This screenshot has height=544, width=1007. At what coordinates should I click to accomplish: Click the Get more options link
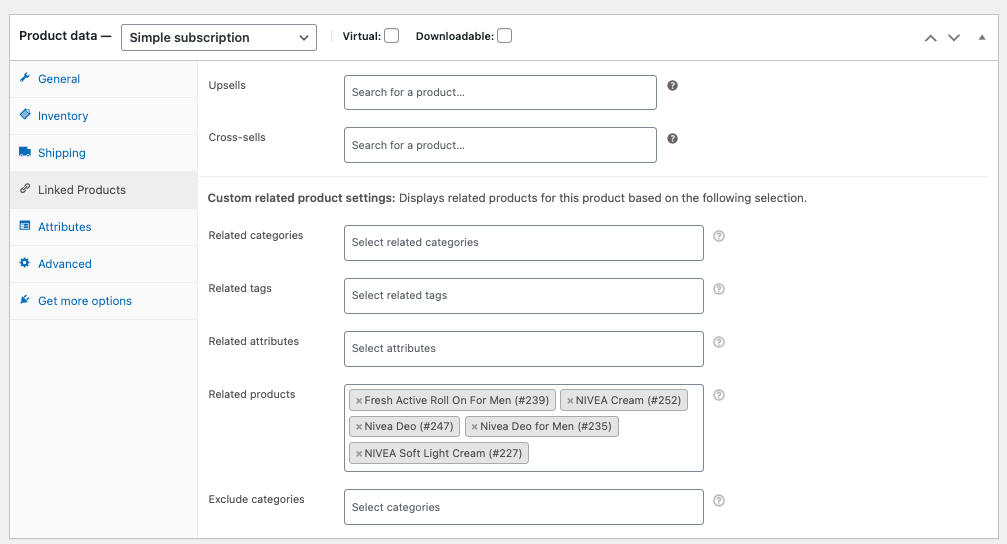click(x=84, y=301)
